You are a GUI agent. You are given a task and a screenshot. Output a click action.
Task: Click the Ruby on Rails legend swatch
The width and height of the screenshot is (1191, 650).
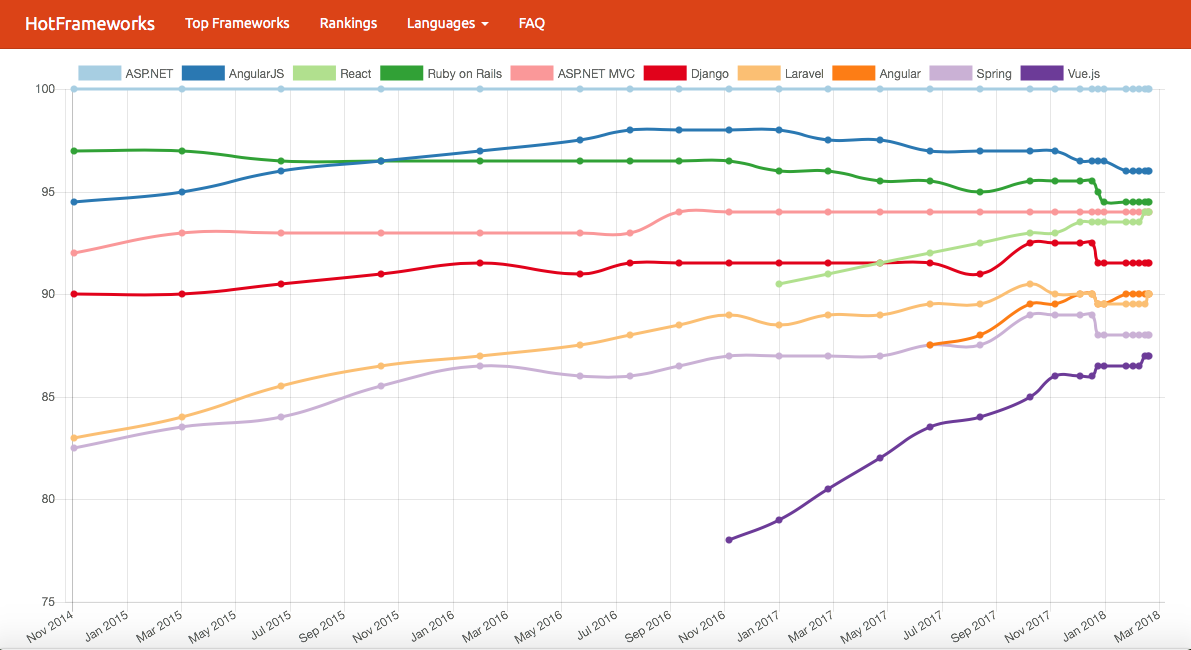click(x=402, y=74)
